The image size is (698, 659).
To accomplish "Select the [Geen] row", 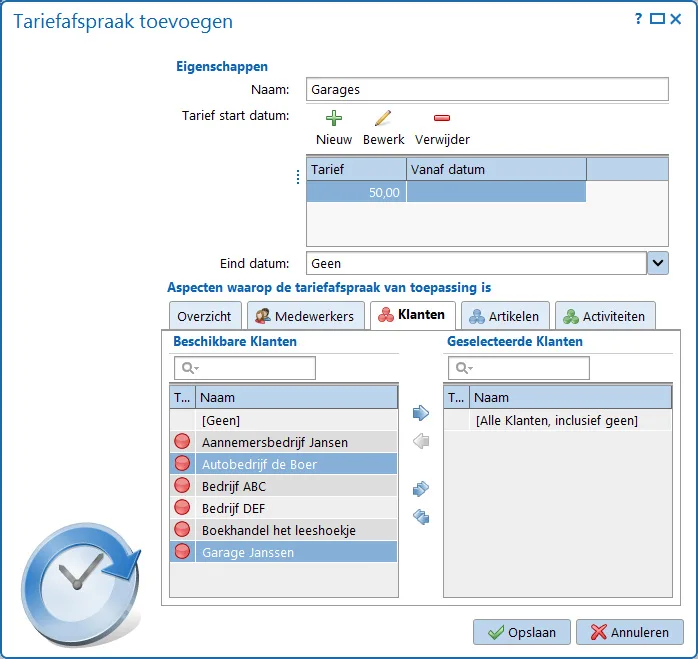I will coord(283,420).
